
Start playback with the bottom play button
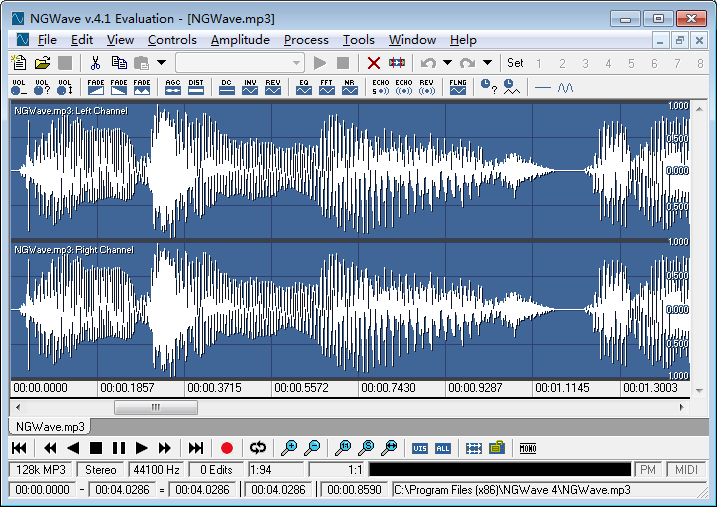(141, 448)
